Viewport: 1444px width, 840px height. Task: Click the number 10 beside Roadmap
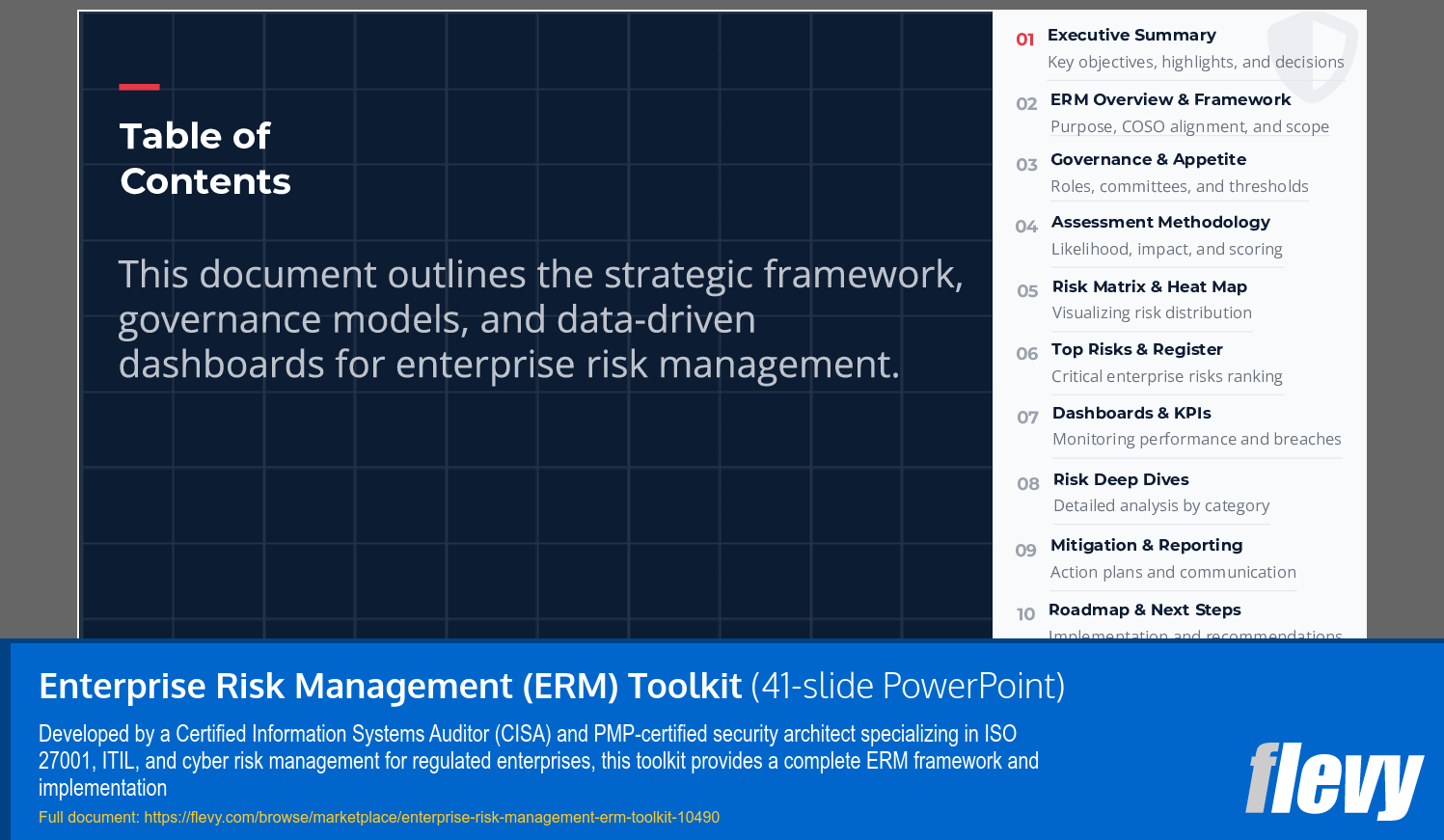coord(1026,614)
